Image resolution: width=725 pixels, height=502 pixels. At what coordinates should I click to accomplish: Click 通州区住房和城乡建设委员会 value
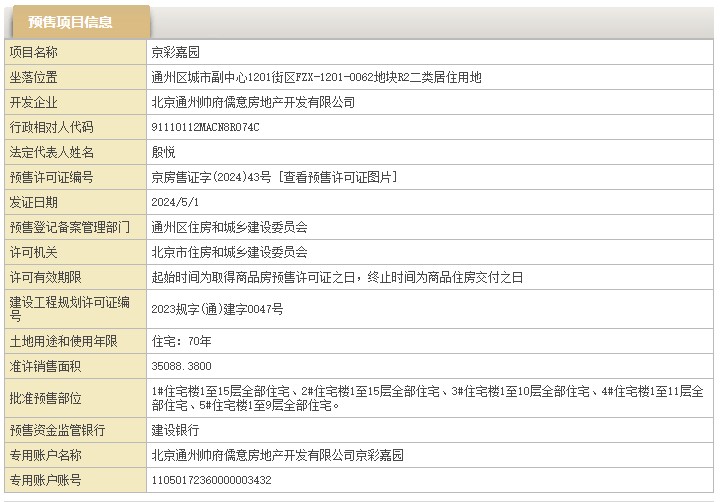[229, 227]
